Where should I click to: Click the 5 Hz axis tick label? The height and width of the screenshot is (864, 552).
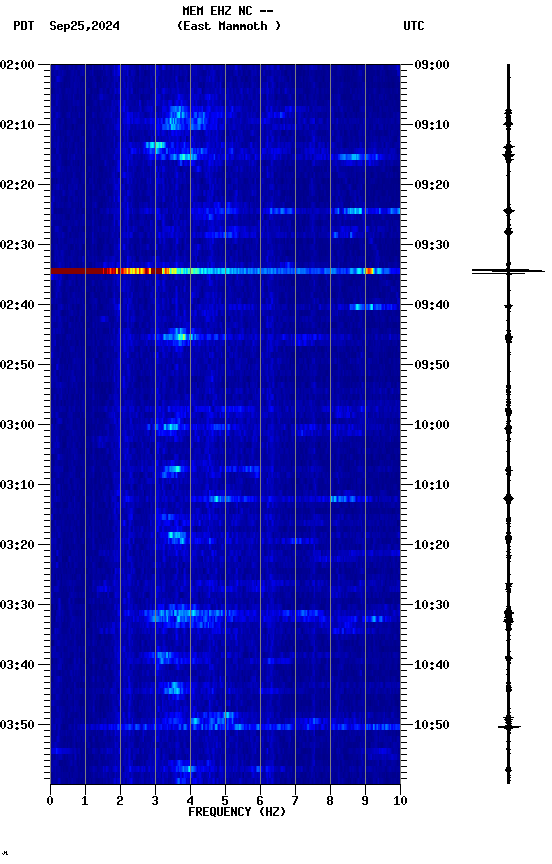pos(225,801)
